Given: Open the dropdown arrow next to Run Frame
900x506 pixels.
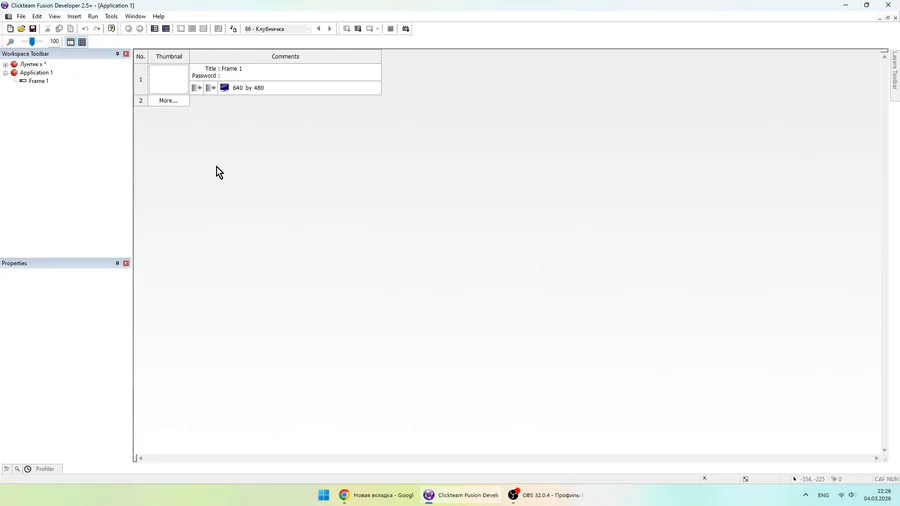Looking at the screenshot, I should pos(377,29).
